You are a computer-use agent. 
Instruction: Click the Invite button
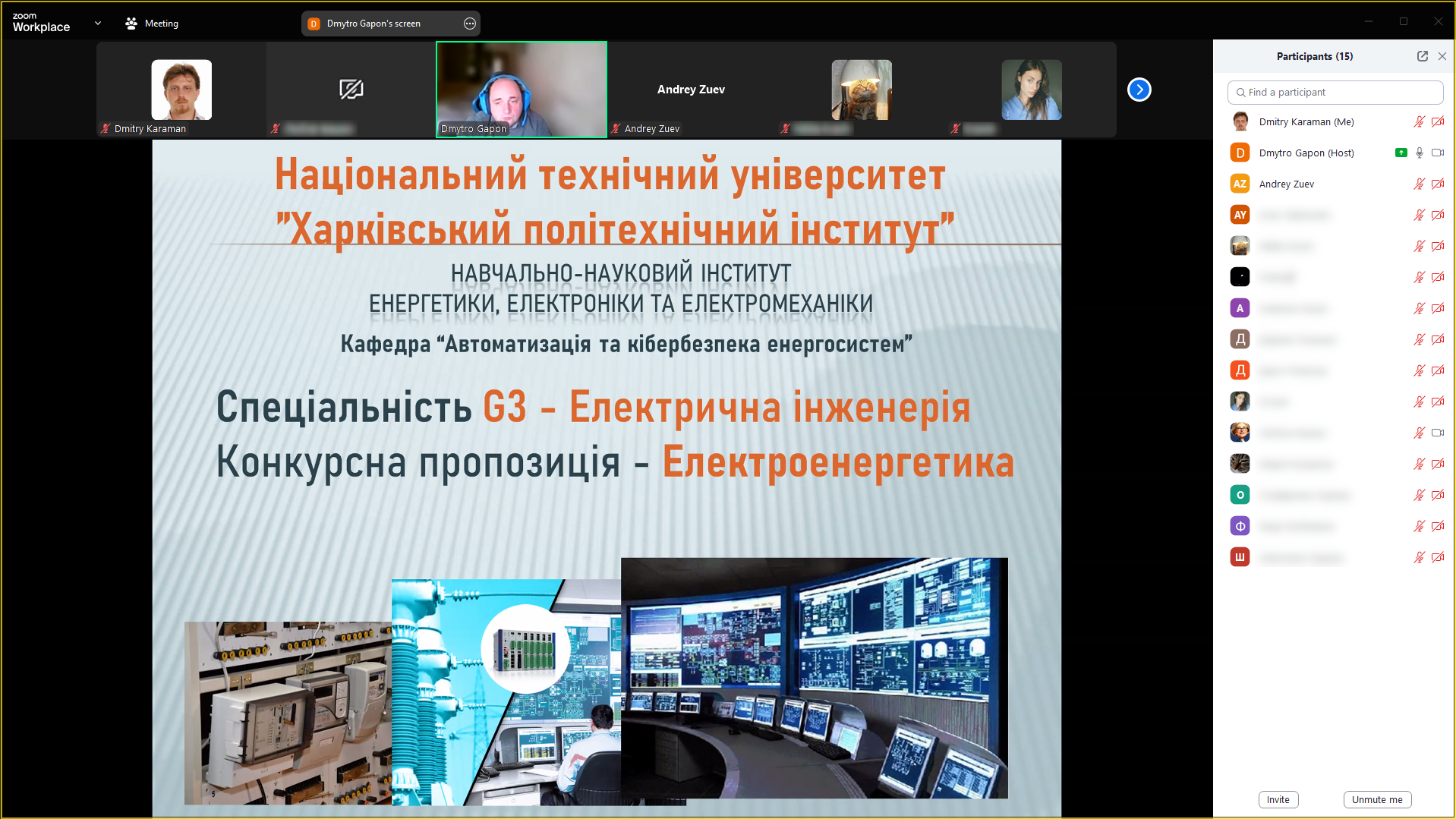click(x=1278, y=799)
